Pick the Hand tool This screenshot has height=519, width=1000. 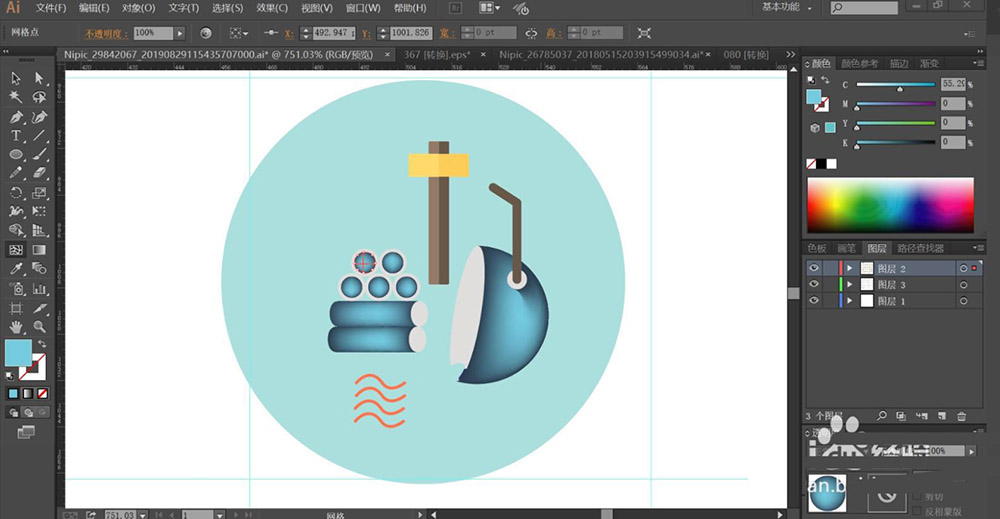[x=16, y=327]
